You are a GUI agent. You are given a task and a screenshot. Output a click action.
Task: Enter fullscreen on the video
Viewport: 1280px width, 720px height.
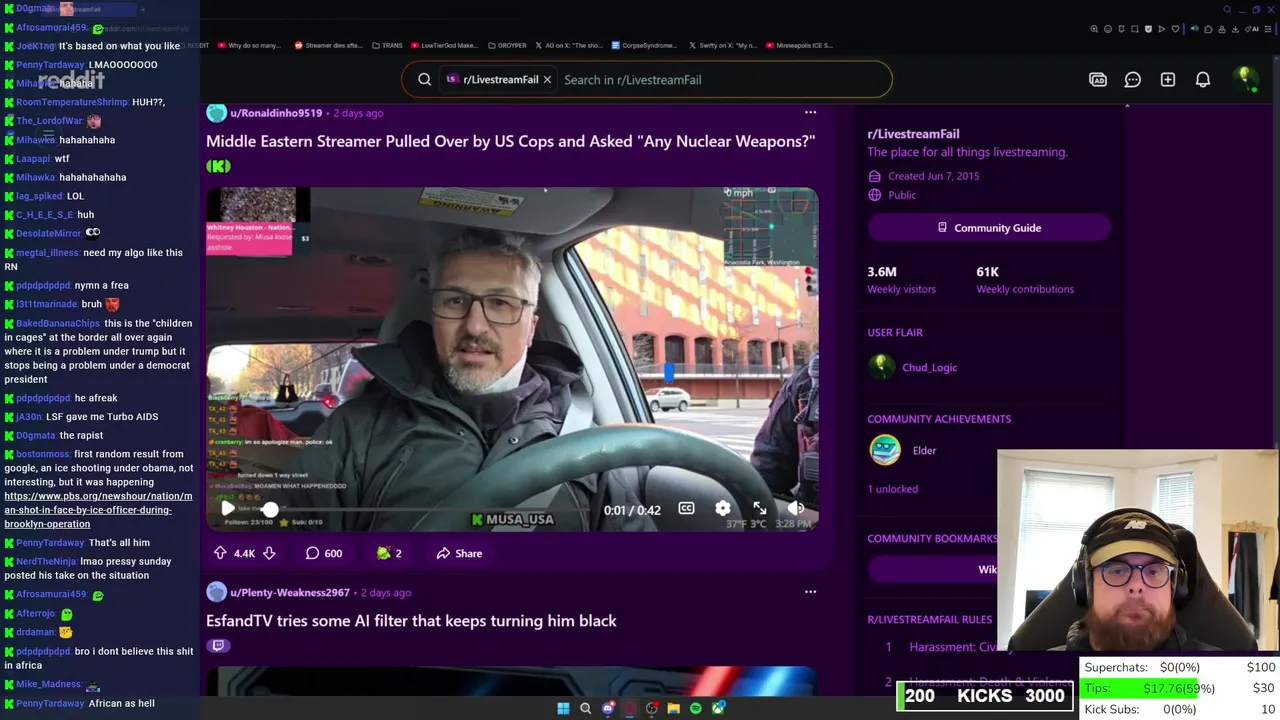coord(759,508)
